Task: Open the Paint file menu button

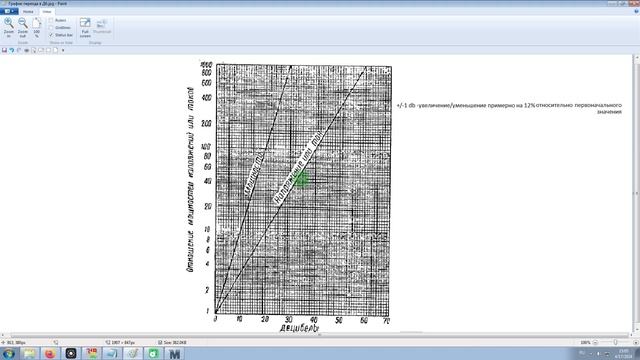Action: [x=9, y=11]
